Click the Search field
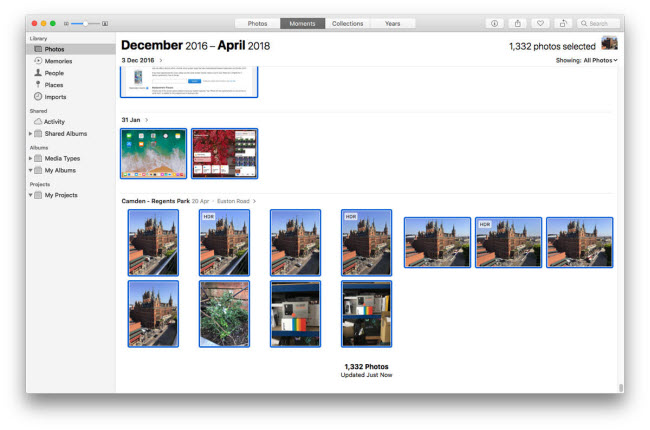 pyautogui.click(x=597, y=23)
